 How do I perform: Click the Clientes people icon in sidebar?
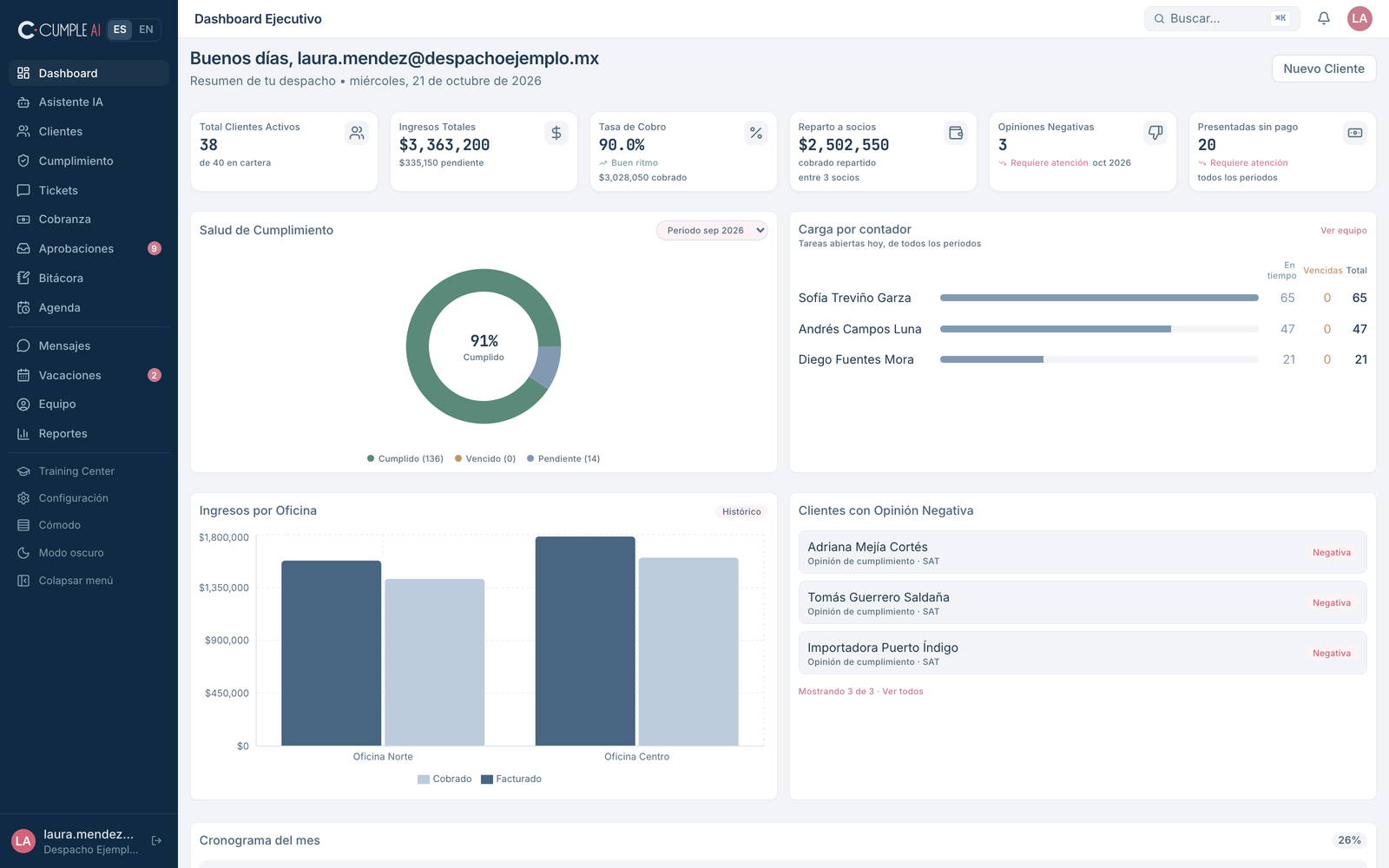23,132
